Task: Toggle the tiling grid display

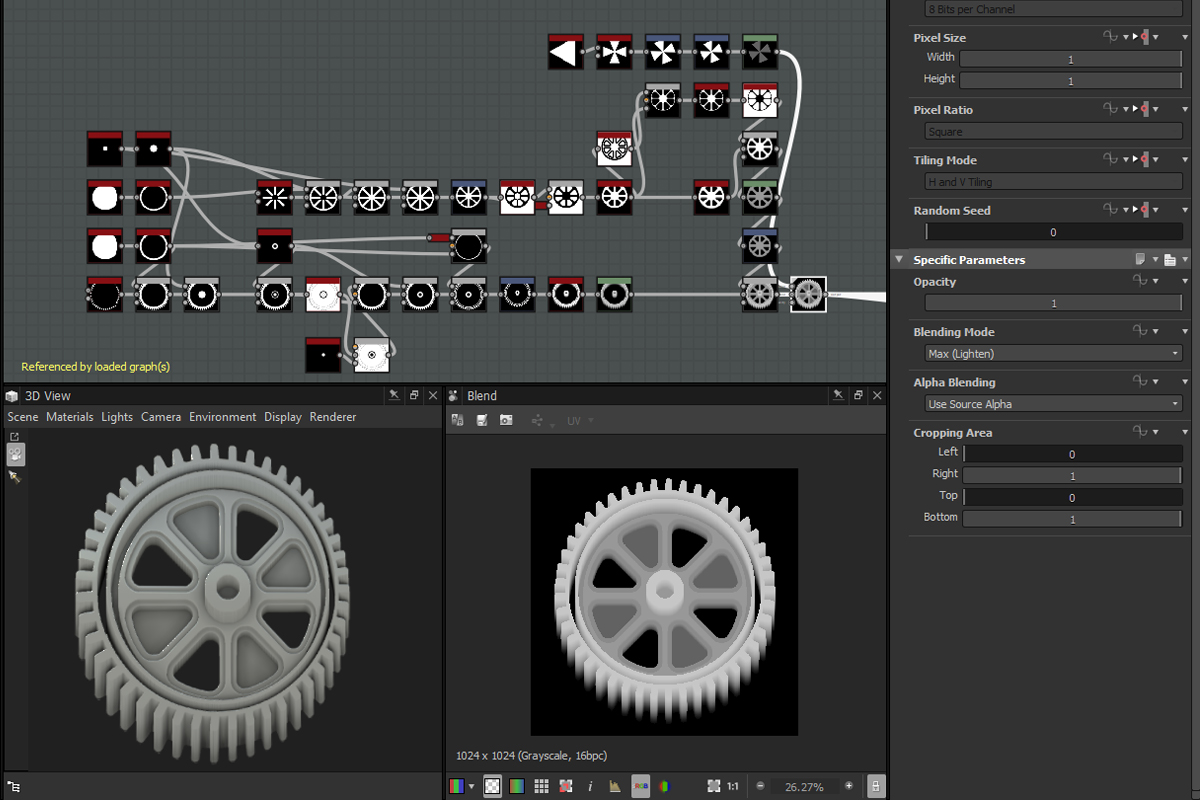Action: tap(541, 787)
